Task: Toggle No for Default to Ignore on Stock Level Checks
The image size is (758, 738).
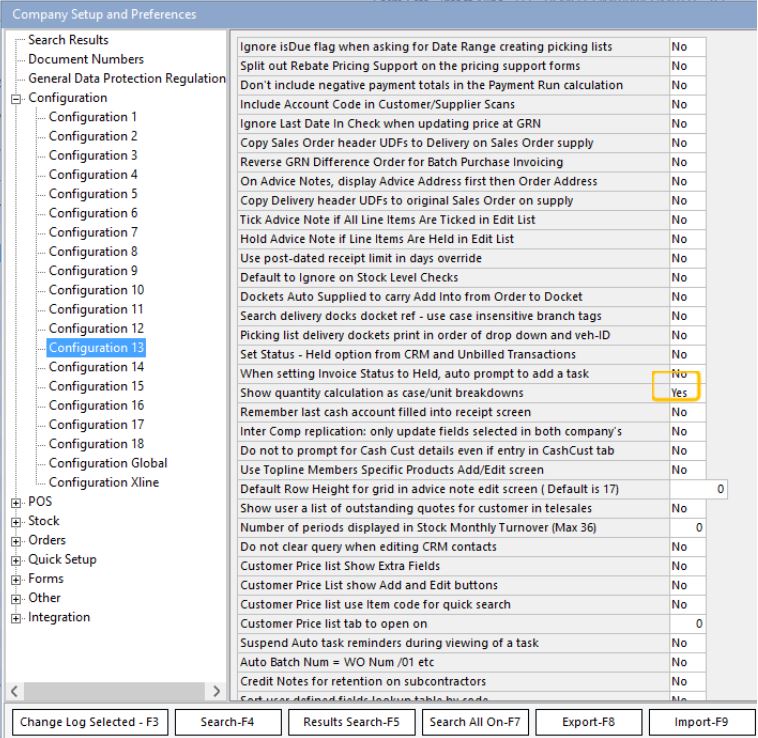Action: [x=687, y=277]
